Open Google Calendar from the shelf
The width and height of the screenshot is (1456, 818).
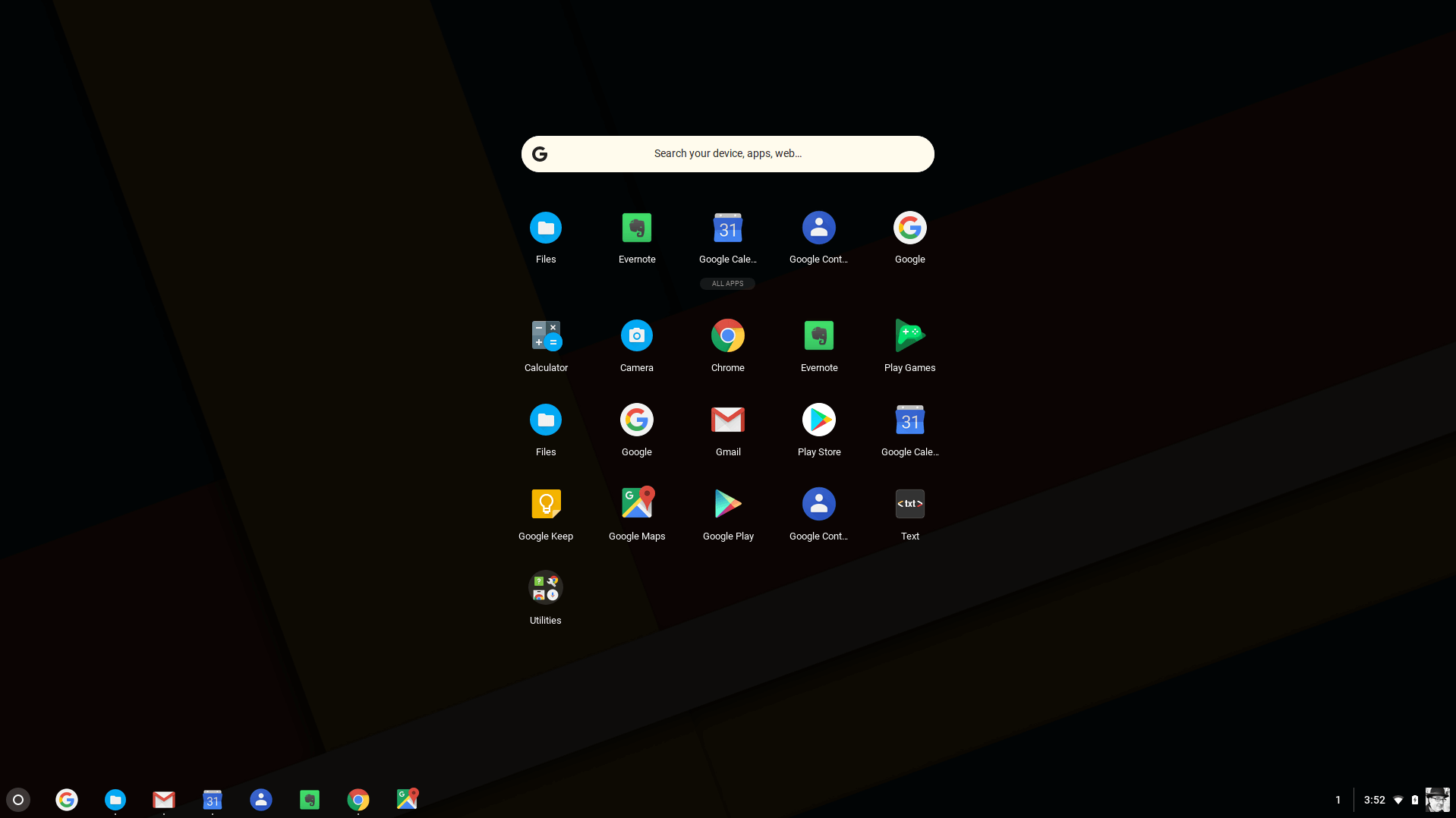[x=213, y=800]
